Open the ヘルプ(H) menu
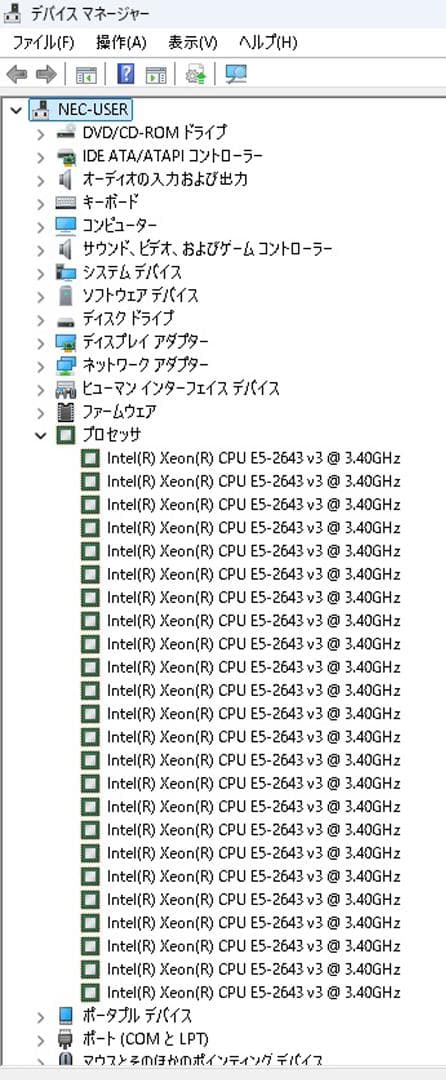The width and height of the screenshot is (446, 1080). tap(268, 43)
